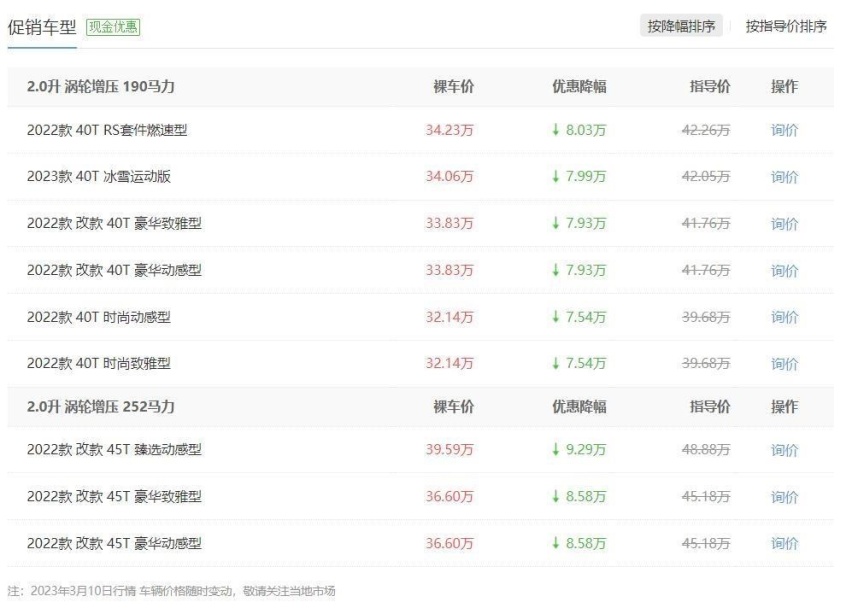Image resolution: width=852 pixels, height=608 pixels.
Task: Click 裸车价 header in 252马力 section
Action: point(453,406)
